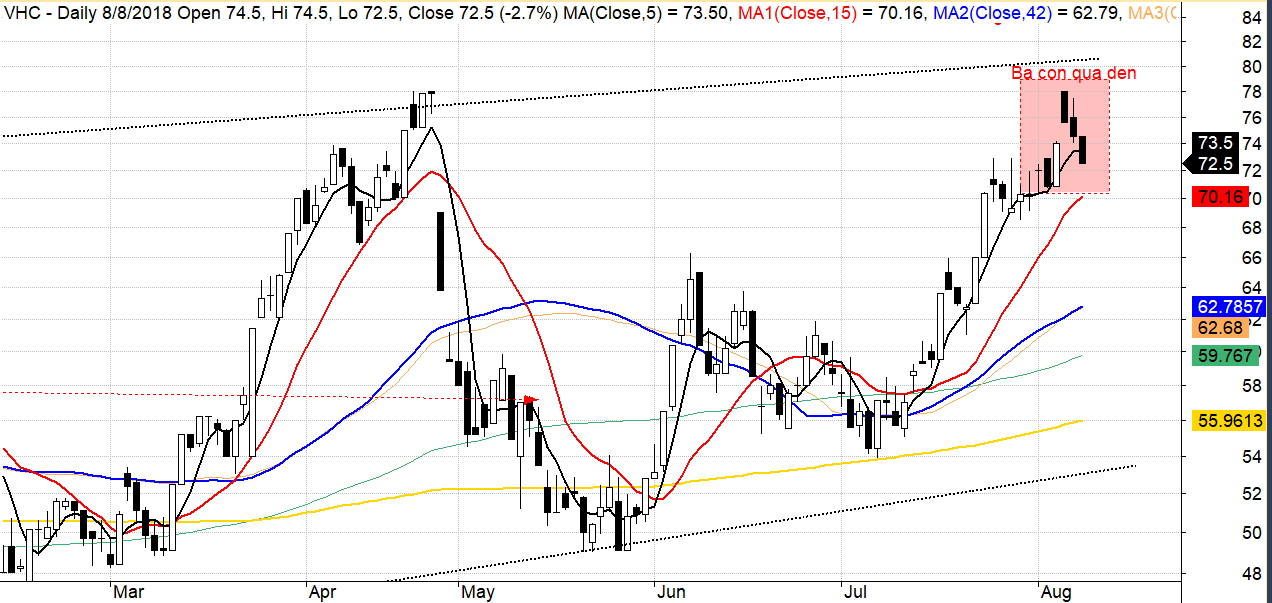Click the Jun label on the time axis
This screenshot has height=603, width=1272.
point(670,592)
